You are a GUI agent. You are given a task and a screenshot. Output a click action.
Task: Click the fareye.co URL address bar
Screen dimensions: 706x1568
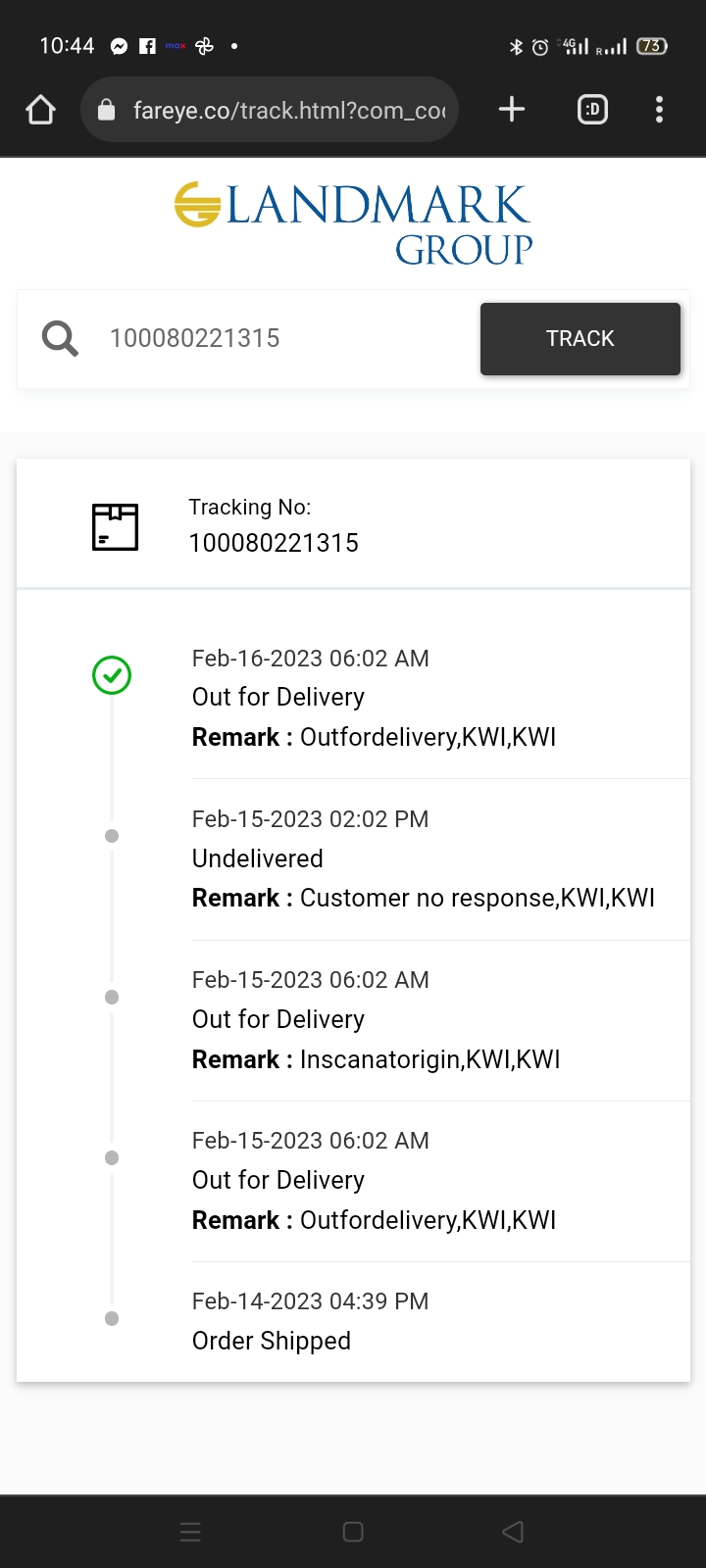tap(289, 111)
